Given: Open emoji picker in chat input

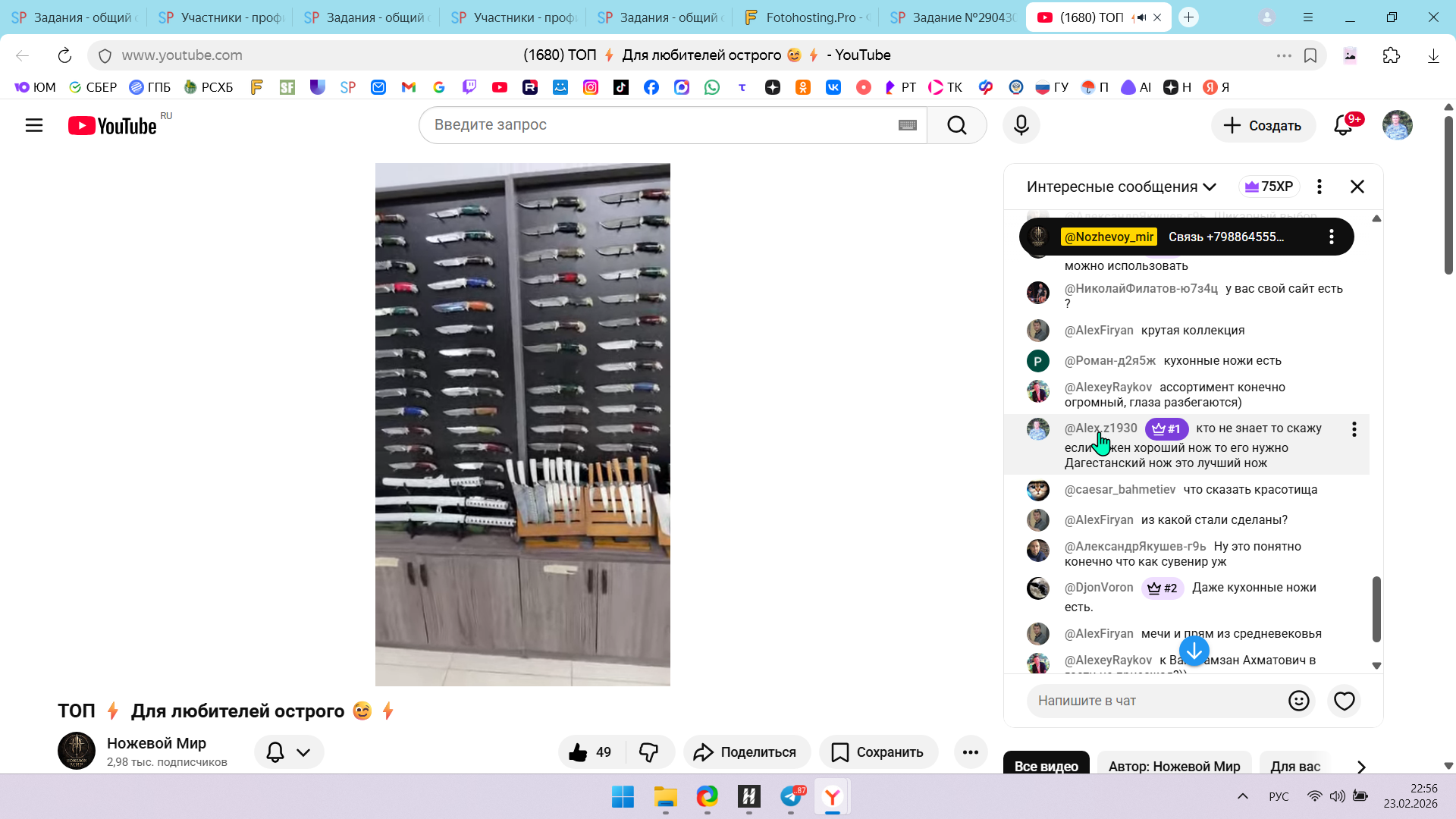Looking at the screenshot, I should [x=1298, y=701].
